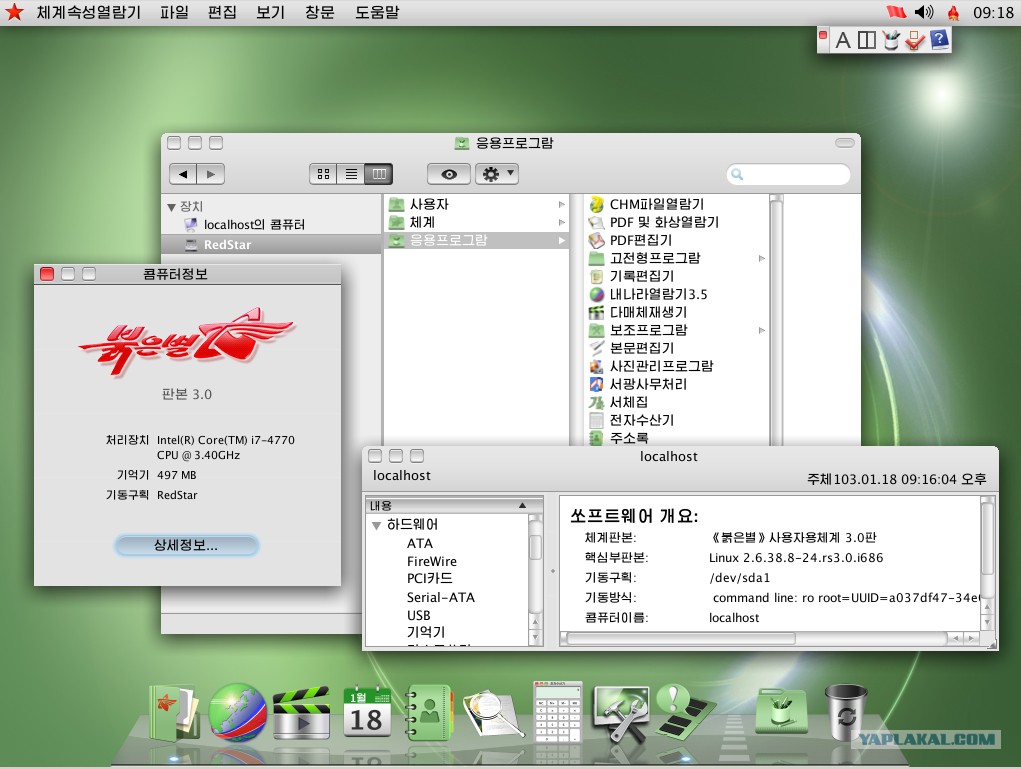
Task: Select the 전자수산기 icon
Action: click(596, 421)
